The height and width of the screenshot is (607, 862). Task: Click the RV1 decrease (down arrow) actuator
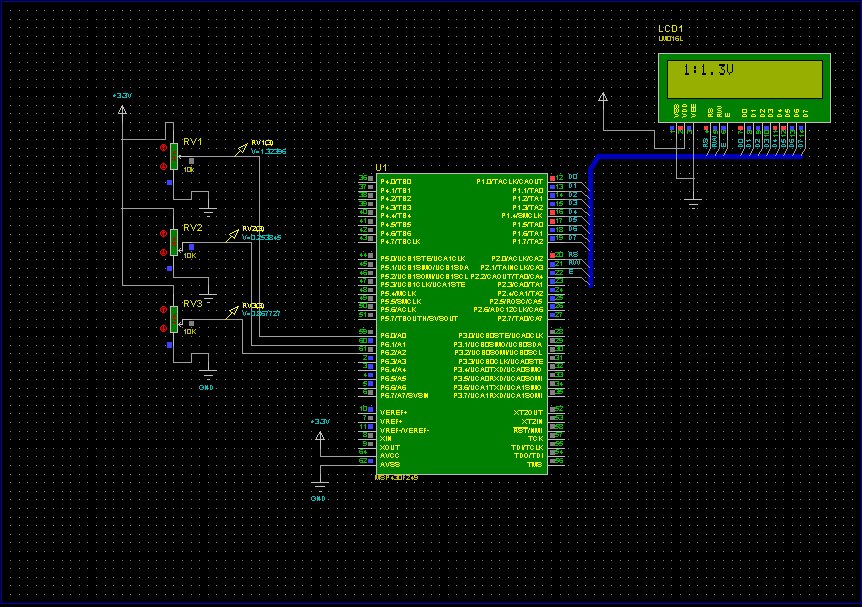163,166
